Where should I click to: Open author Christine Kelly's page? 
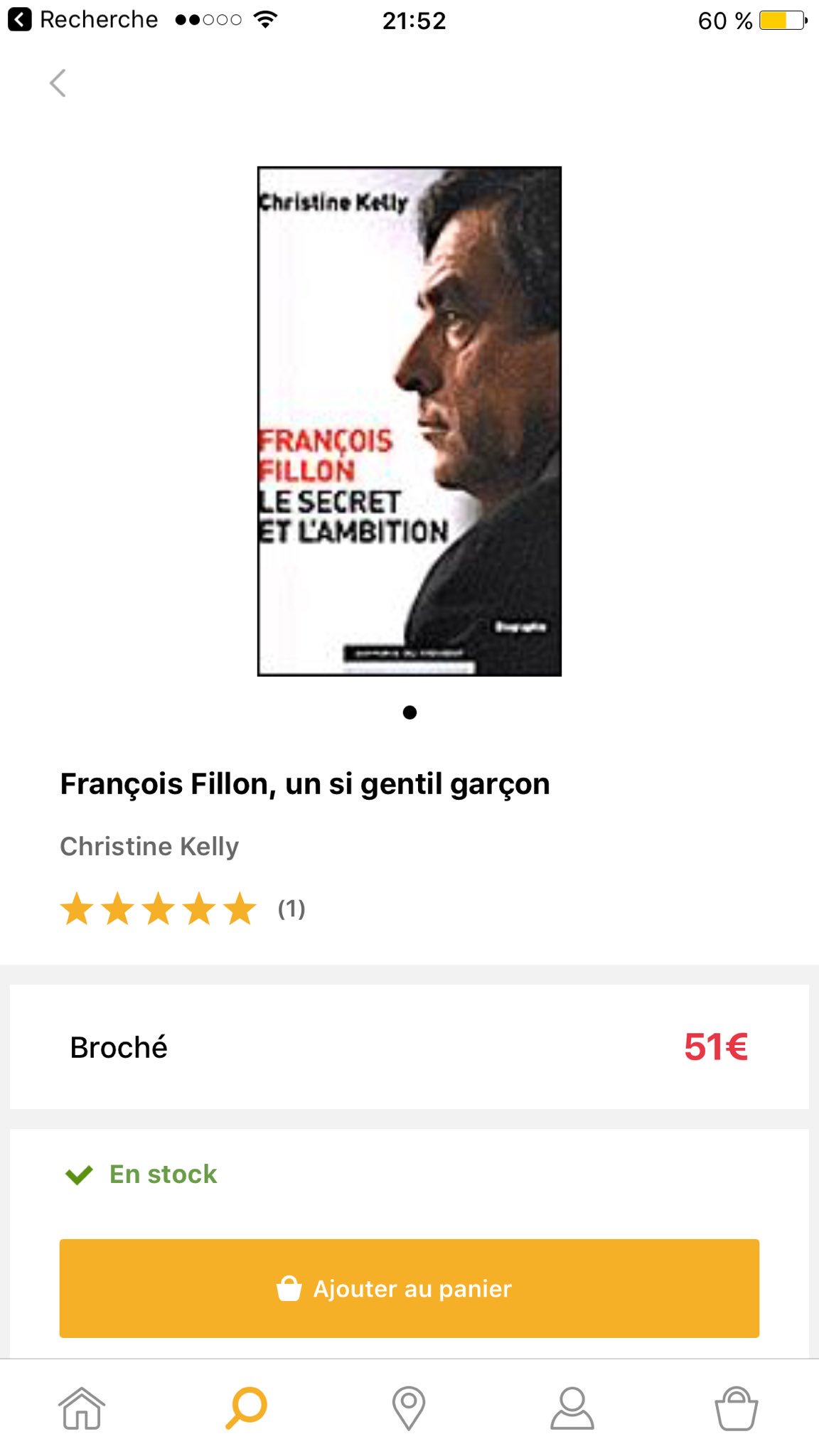149,846
